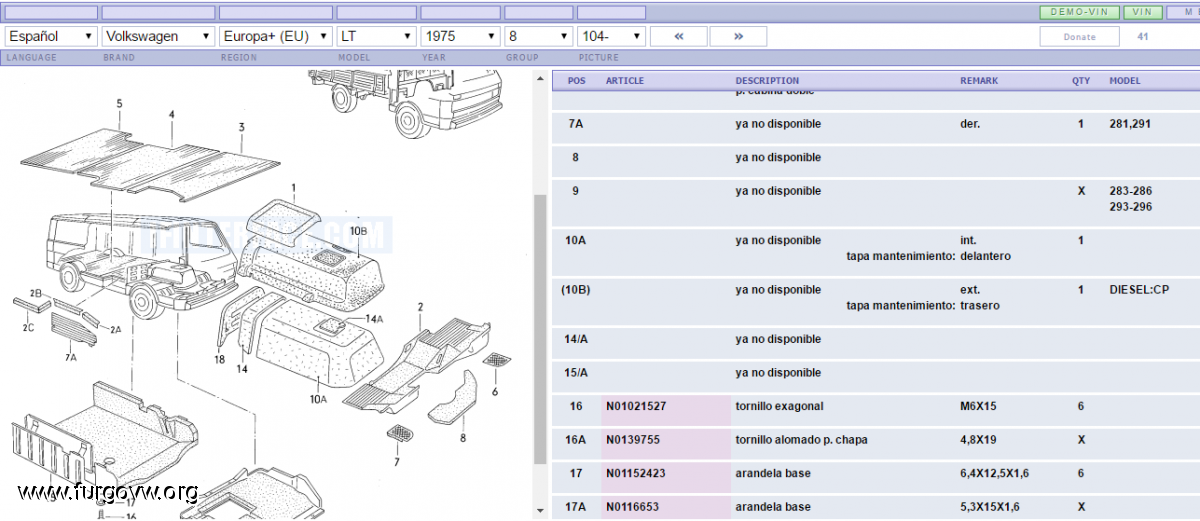This screenshot has height=521, width=1200.
Task: Click diagram callout 2C
Action: [x=28, y=328]
